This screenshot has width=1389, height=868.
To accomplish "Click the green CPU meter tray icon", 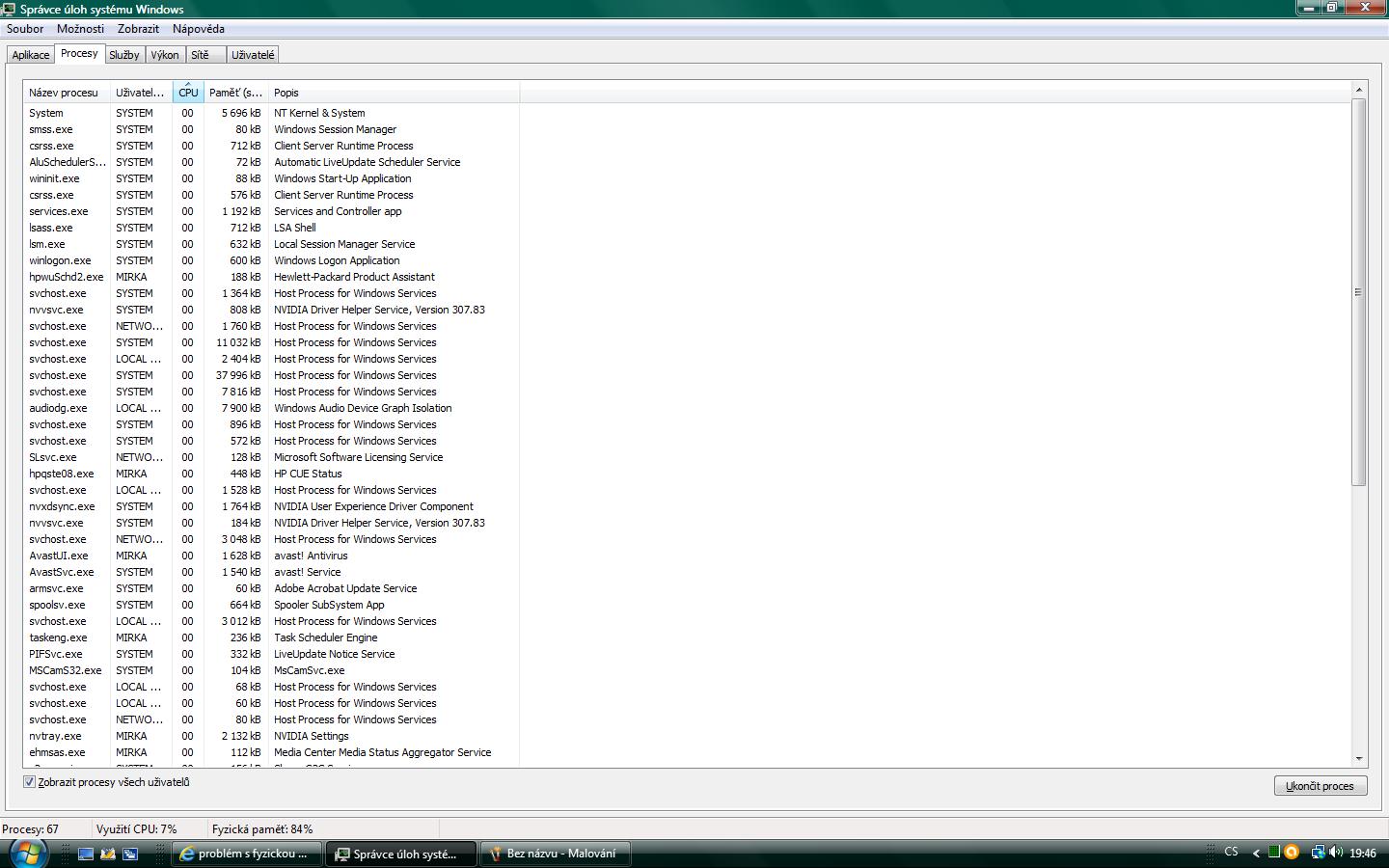I will pyautogui.click(x=1274, y=853).
